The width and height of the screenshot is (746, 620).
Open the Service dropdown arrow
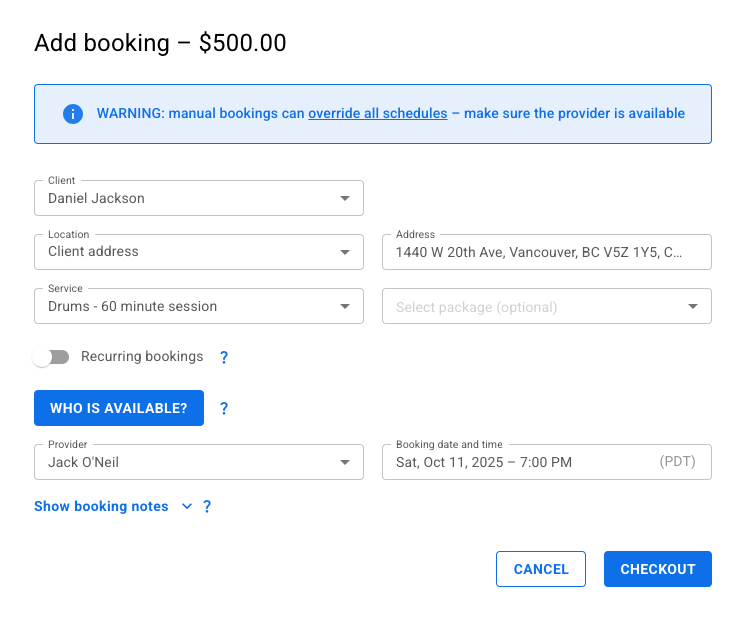pos(345,307)
